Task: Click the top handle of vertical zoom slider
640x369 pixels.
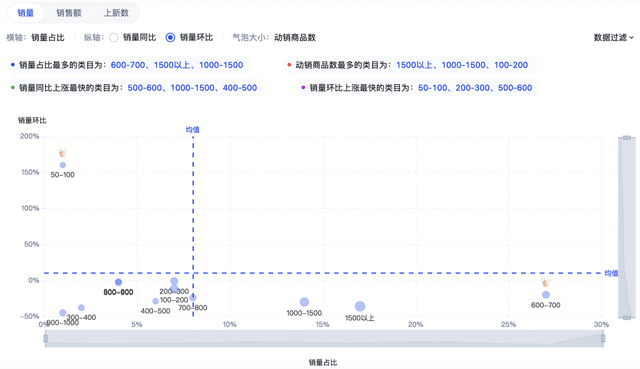Action: pos(627,138)
